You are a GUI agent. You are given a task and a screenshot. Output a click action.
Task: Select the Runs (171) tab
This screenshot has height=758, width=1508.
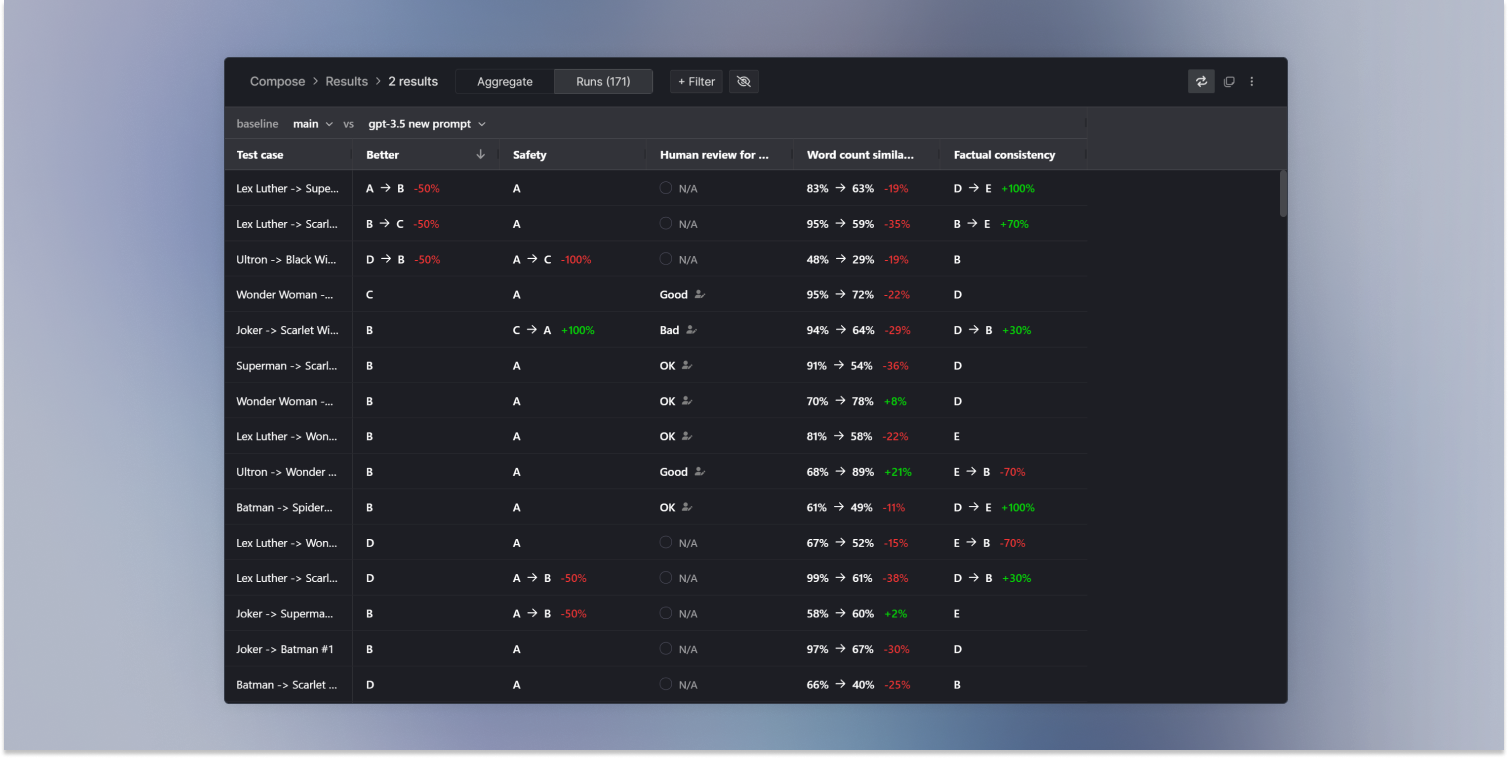[x=603, y=82]
